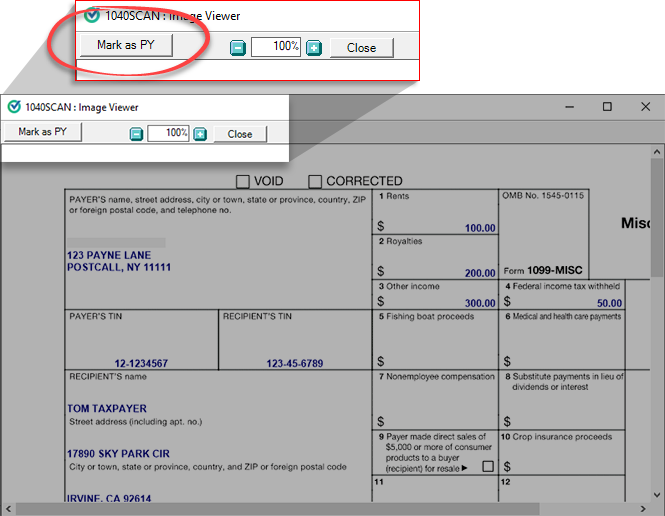Image resolution: width=665 pixels, height=516 pixels.
Task: Click the horizontal scrollbar thumb
Action: 278,509
